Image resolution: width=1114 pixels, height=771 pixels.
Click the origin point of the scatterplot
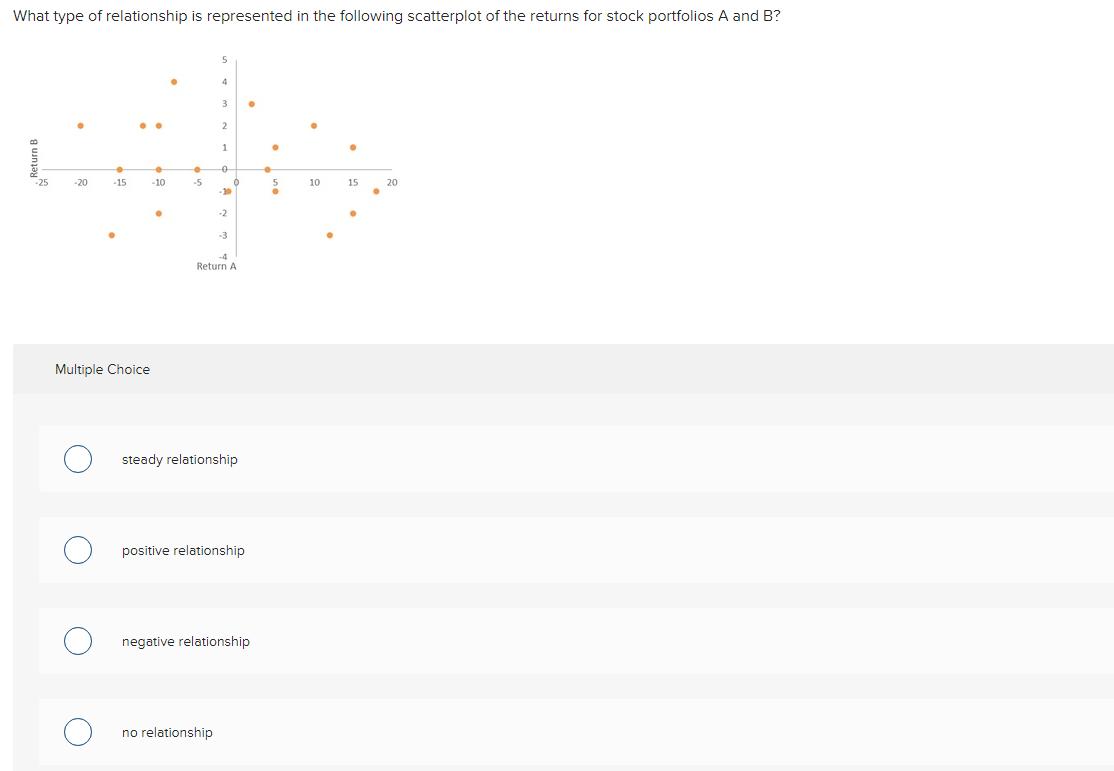pyautogui.click(x=236, y=167)
